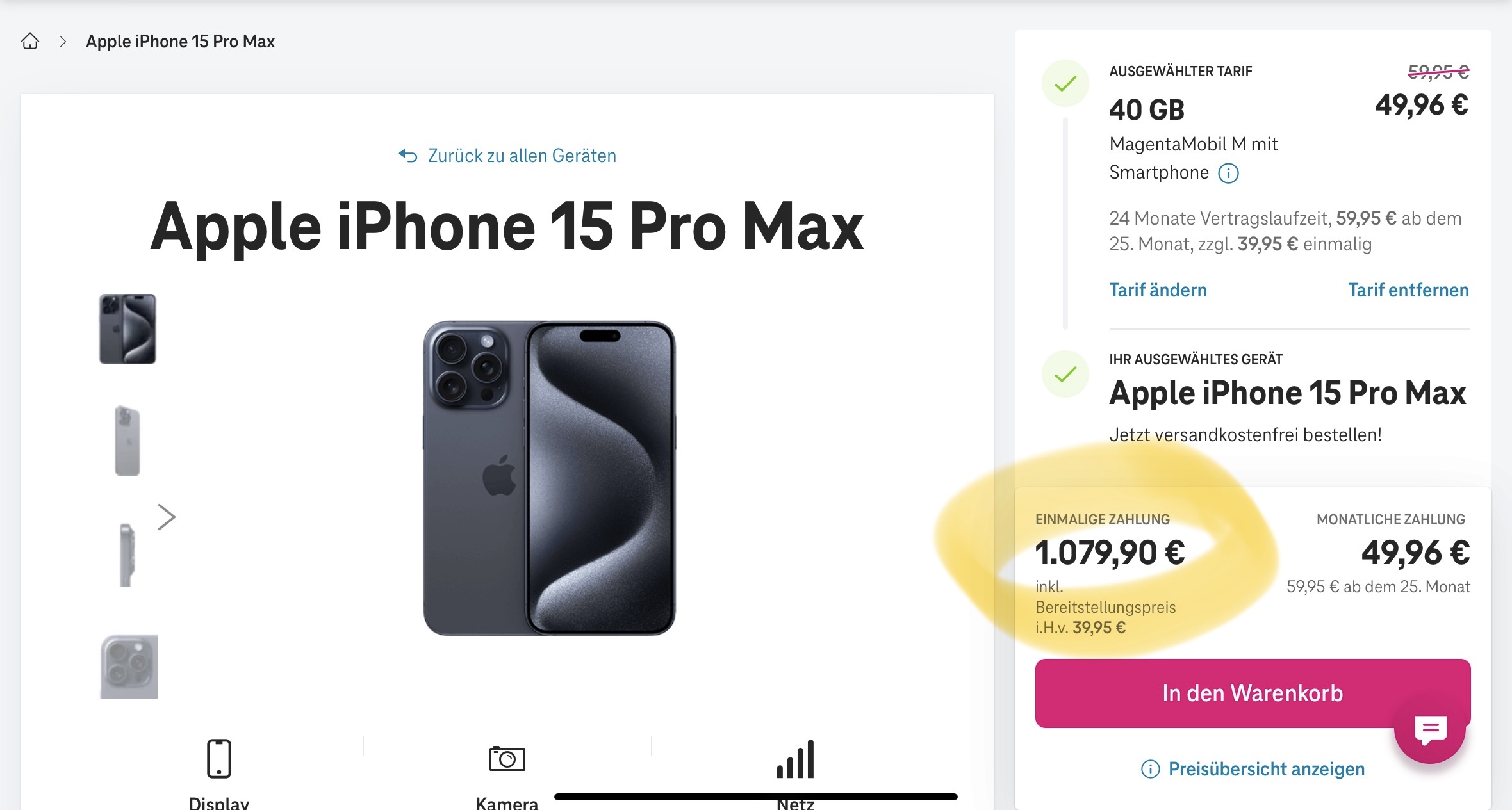This screenshot has width=1512, height=810.
Task: Click Tarif ändern link
Action: 1158,290
